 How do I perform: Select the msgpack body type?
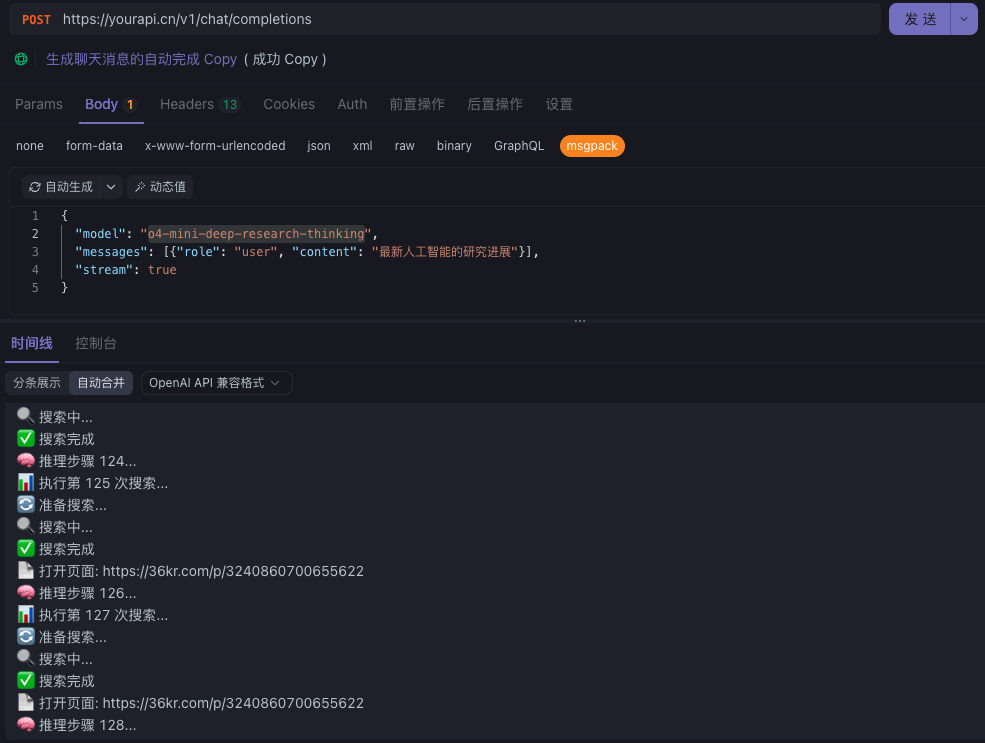pyautogui.click(x=592, y=146)
